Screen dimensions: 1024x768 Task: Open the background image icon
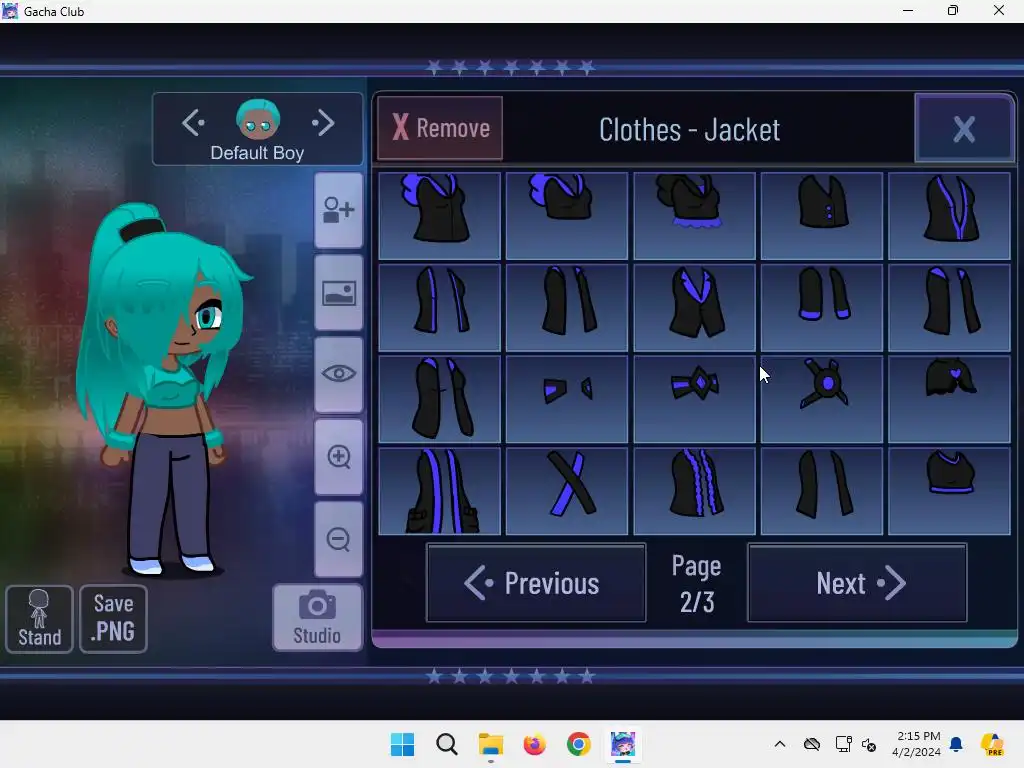pyautogui.click(x=338, y=293)
